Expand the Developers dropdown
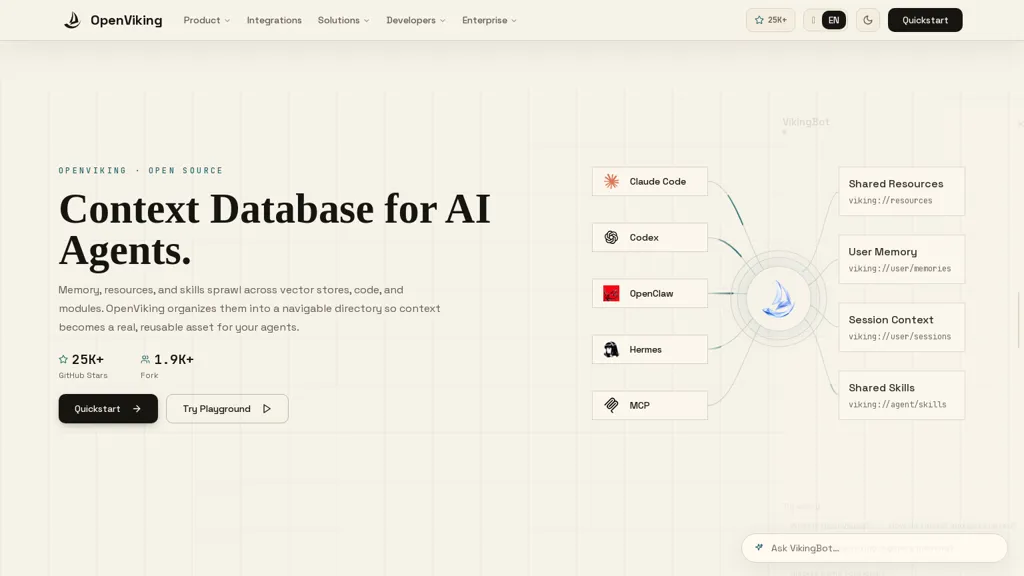The width and height of the screenshot is (1024, 576). [x=415, y=20]
